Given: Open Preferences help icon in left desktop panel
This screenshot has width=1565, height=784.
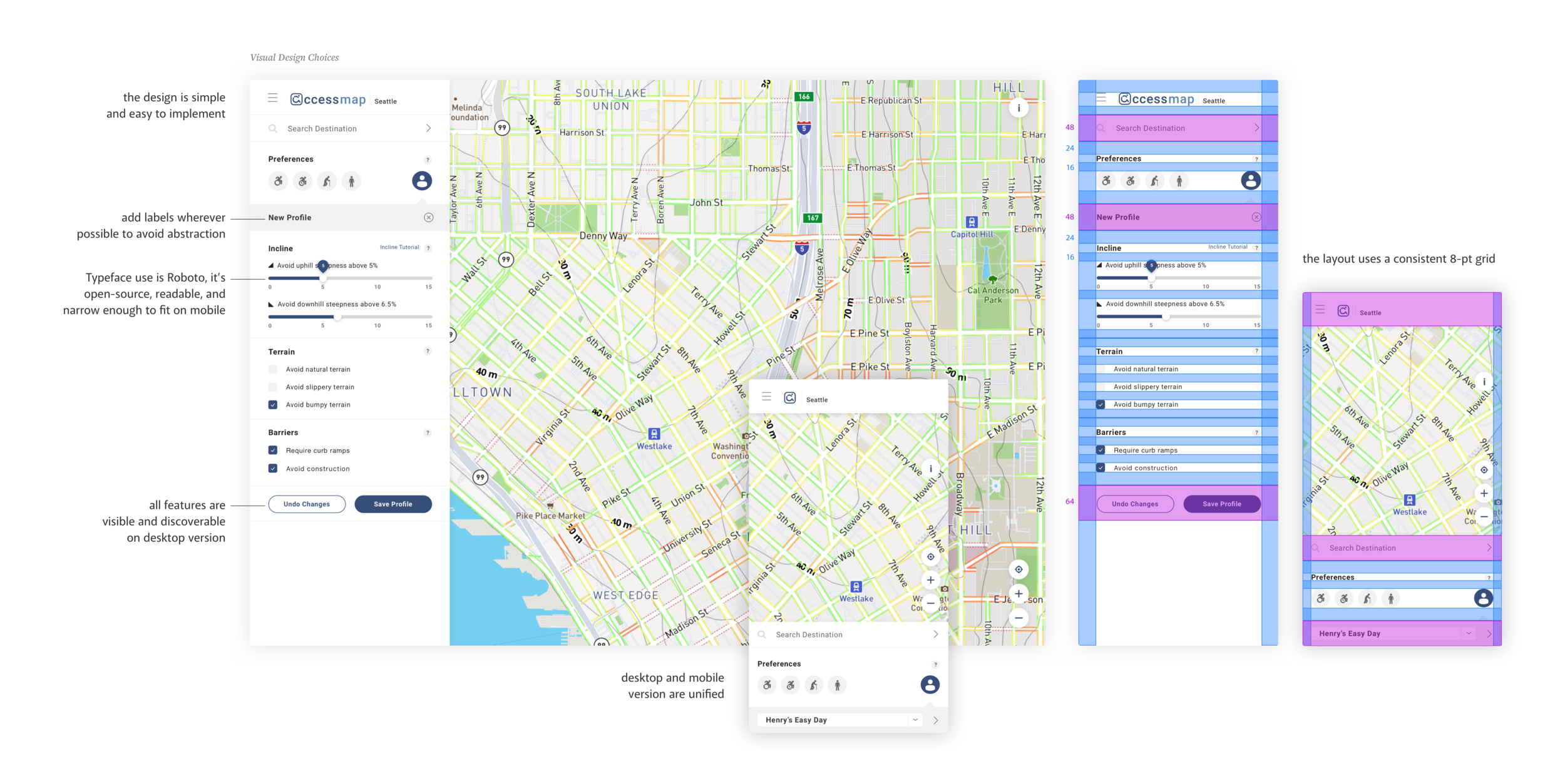Looking at the screenshot, I should coord(428,160).
